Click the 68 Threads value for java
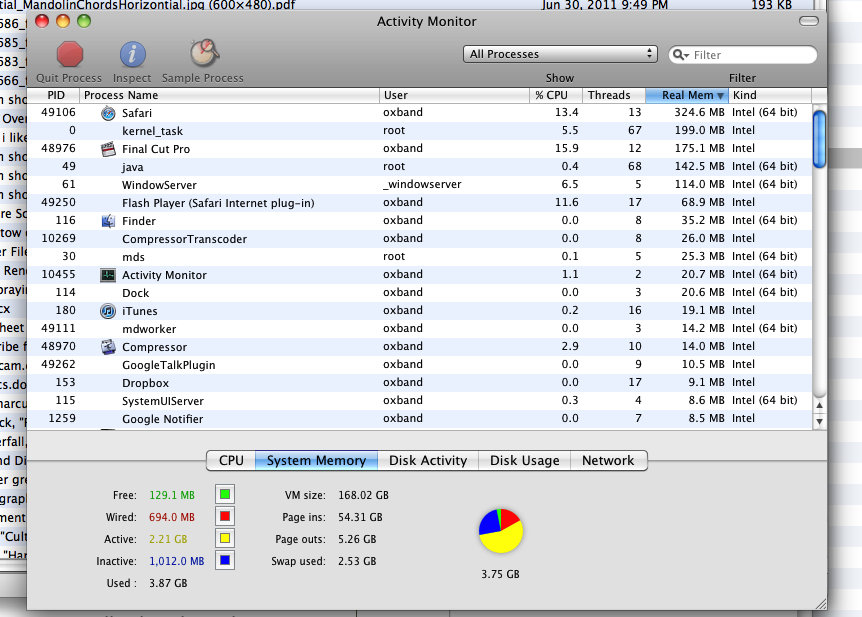 [x=635, y=166]
